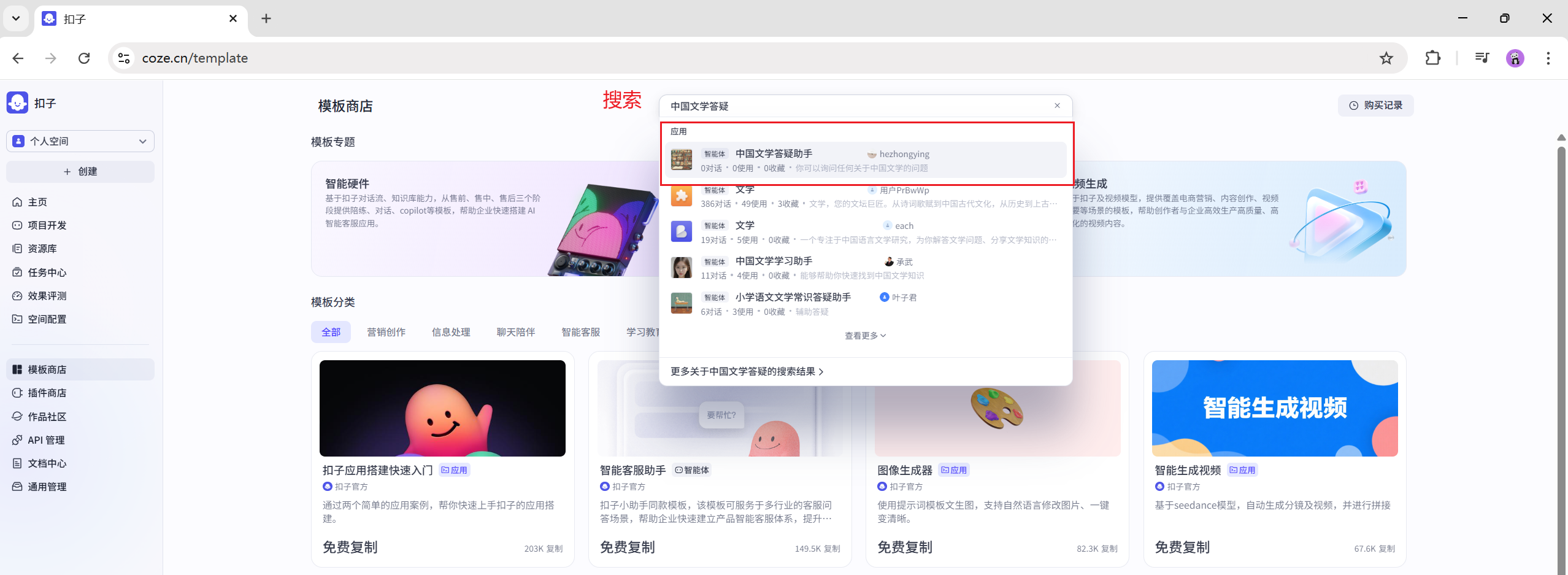Open 资源库 in sidebar
The height and width of the screenshot is (575, 1568).
80,249
